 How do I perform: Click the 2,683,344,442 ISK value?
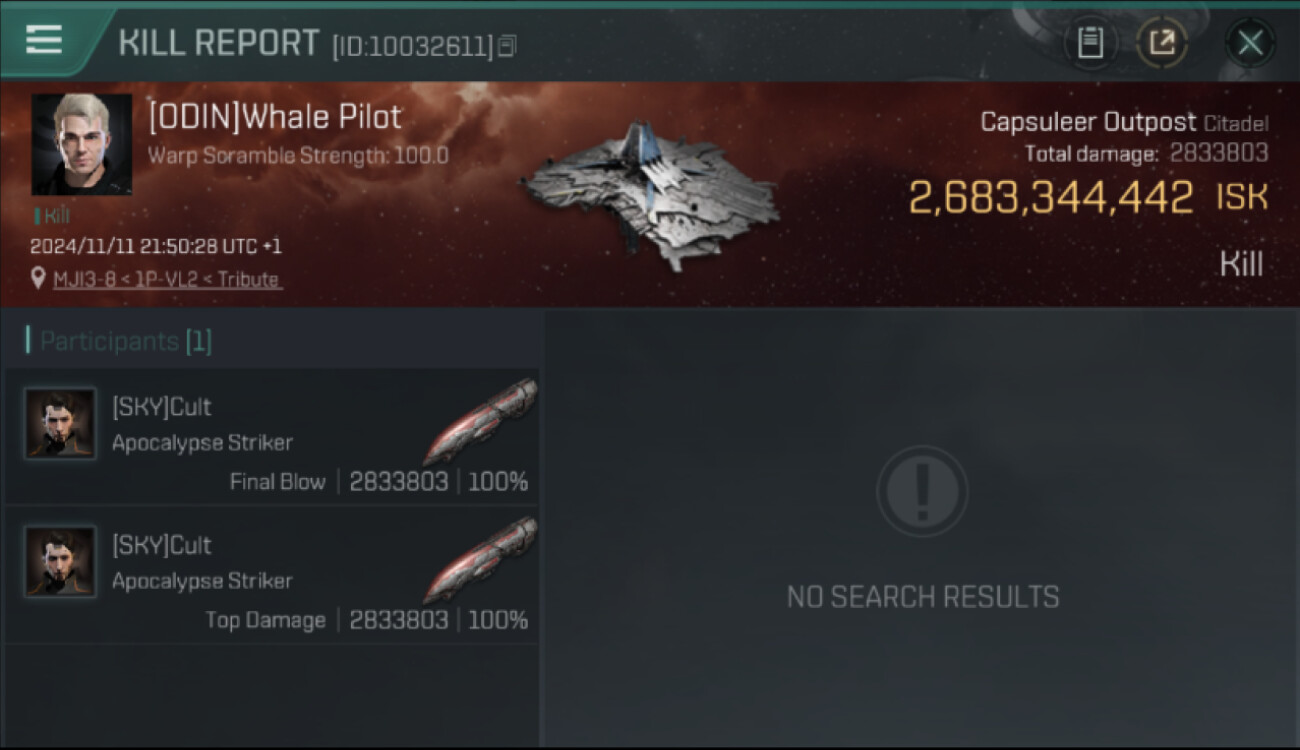point(1088,198)
